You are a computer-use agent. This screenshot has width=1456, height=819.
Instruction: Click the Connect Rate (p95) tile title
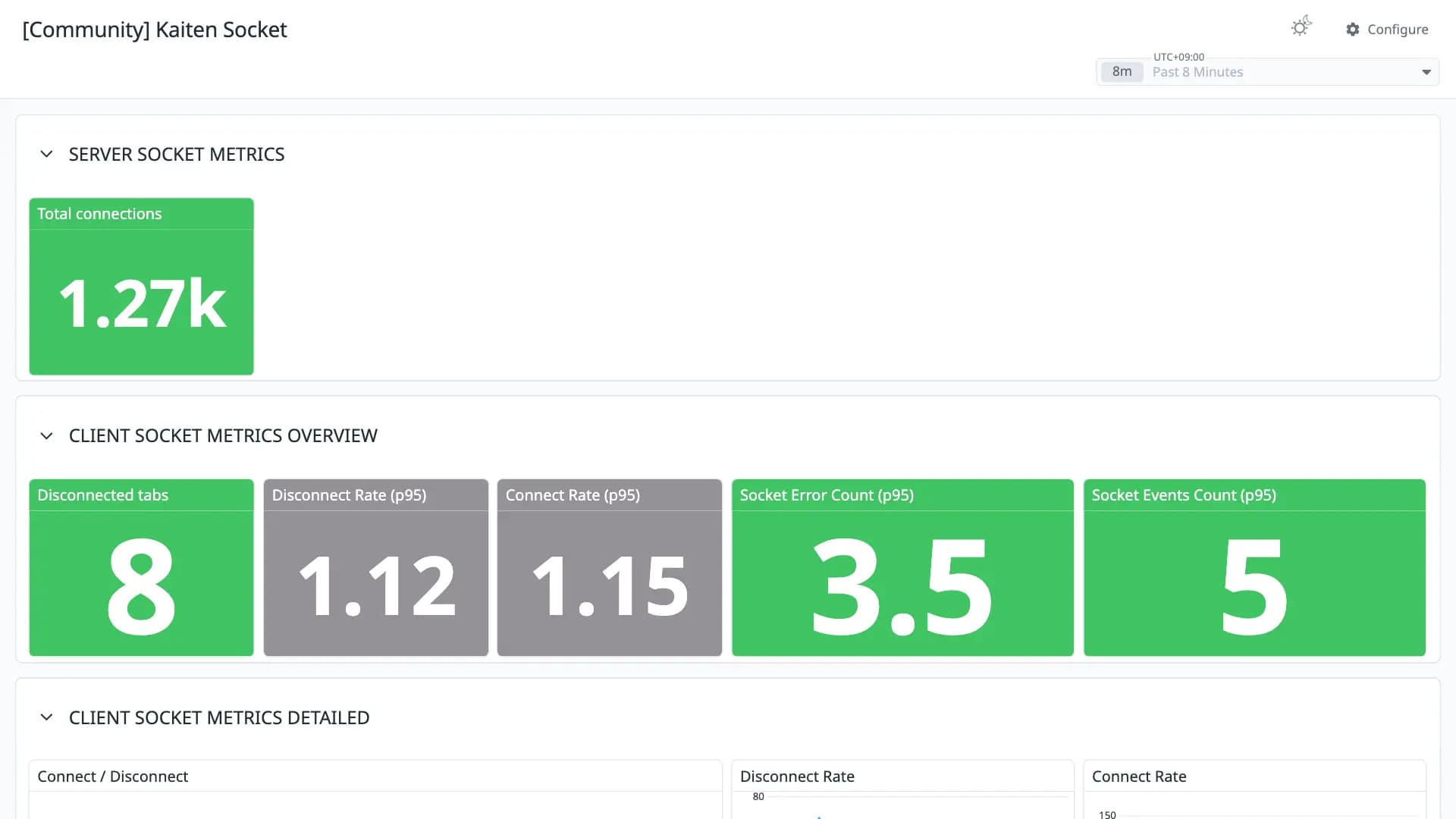coord(573,495)
